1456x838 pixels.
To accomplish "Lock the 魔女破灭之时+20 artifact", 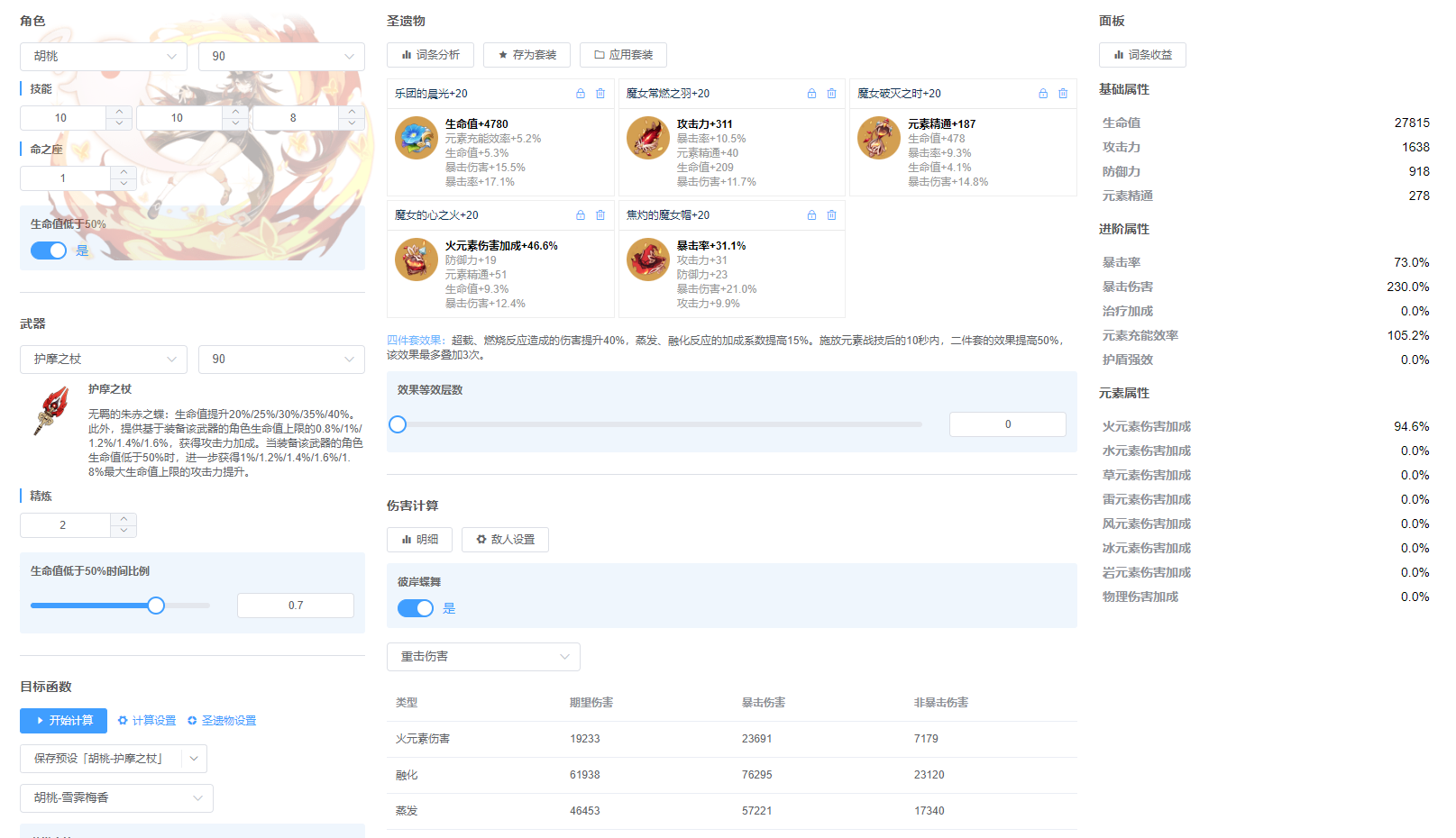I will (x=1043, y=93).
